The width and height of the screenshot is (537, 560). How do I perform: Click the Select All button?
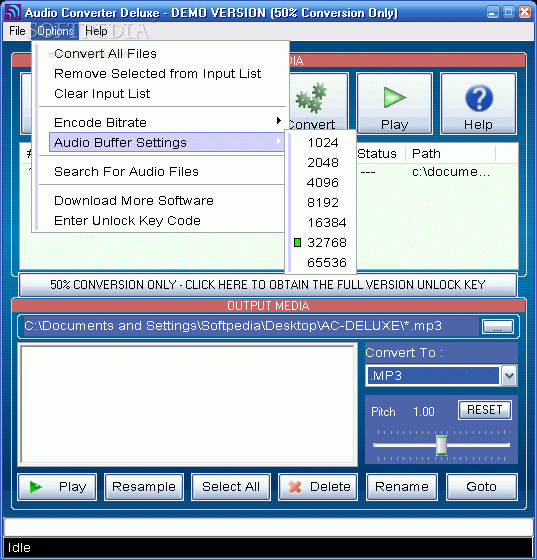point(231,487)
